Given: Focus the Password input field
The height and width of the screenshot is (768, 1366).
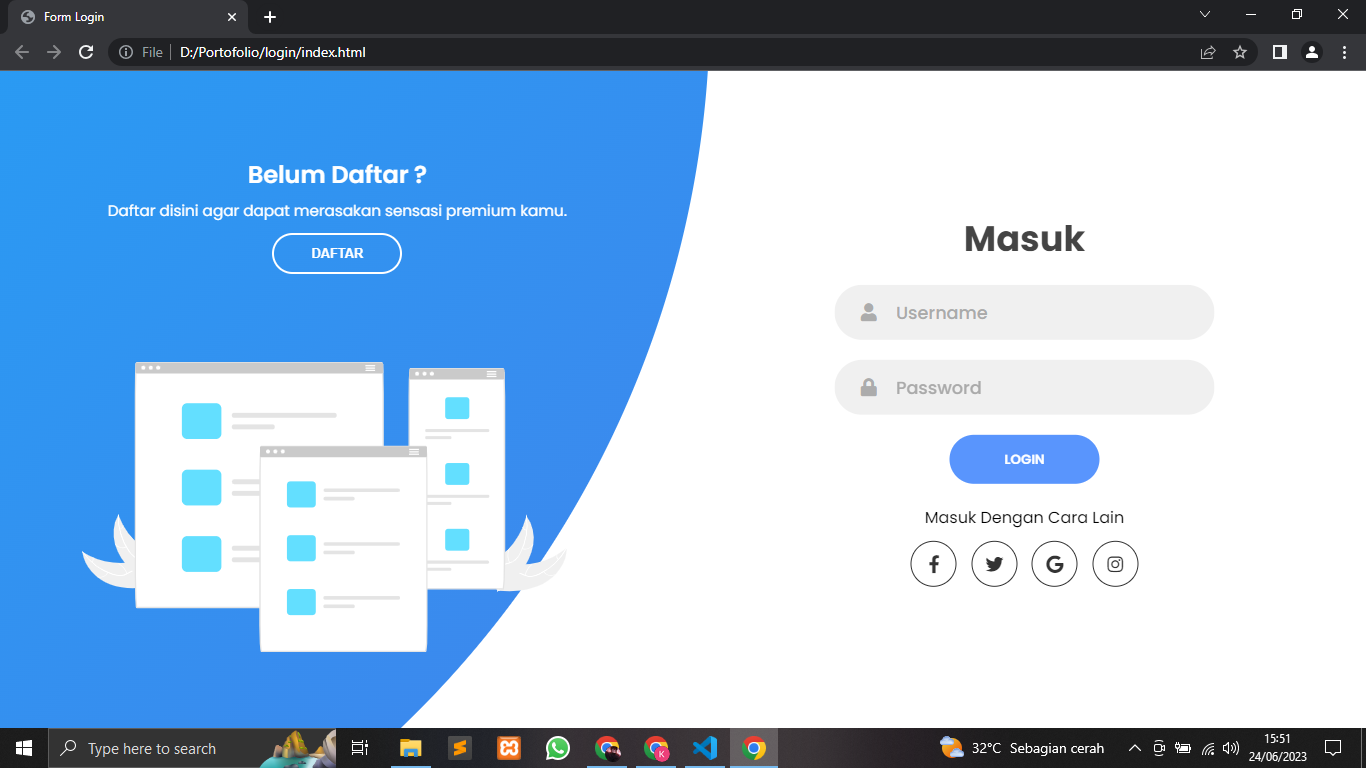Looking at the screenshot, I should pos(1040,388).
